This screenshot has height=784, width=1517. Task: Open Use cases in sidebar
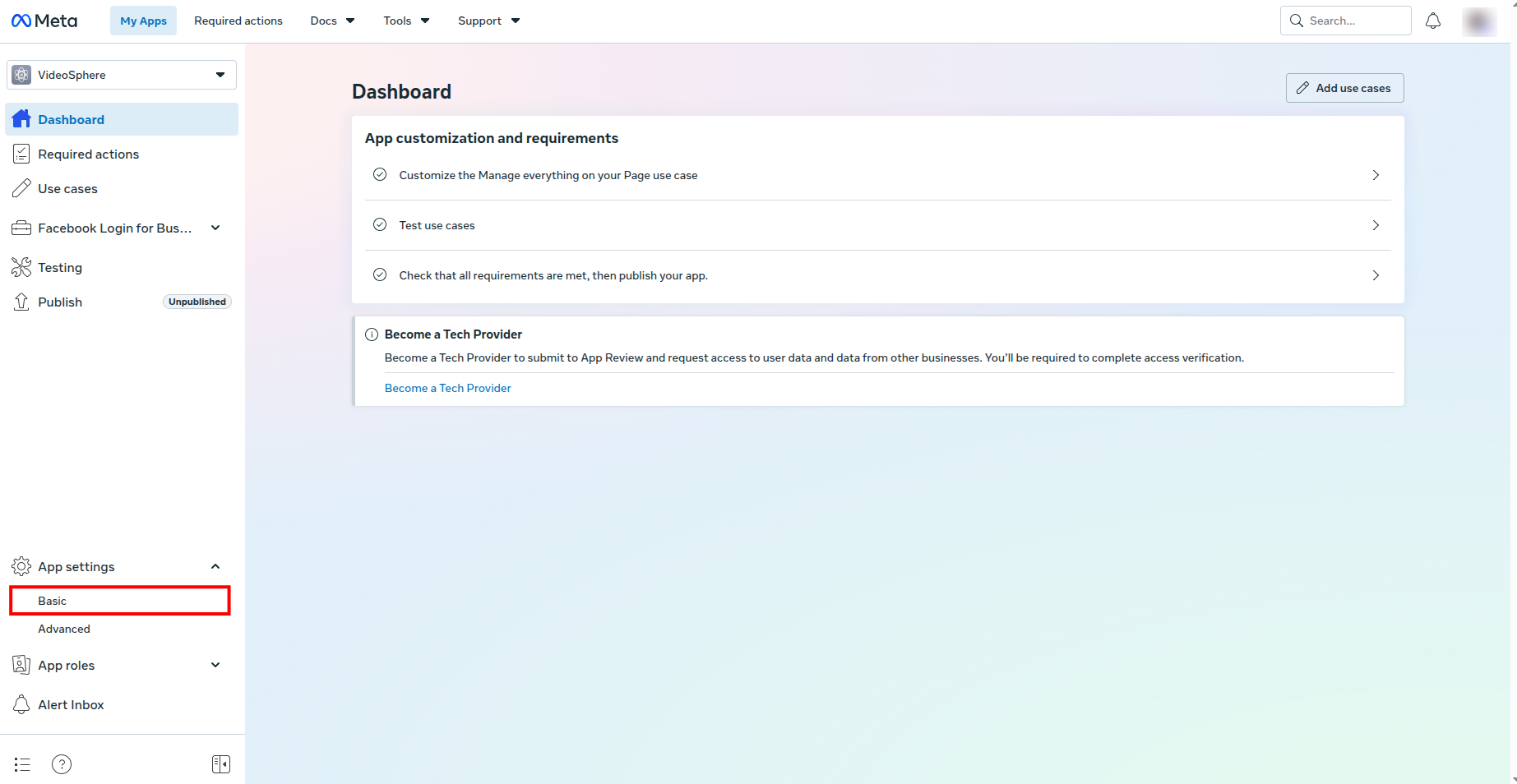coord(122,188)
